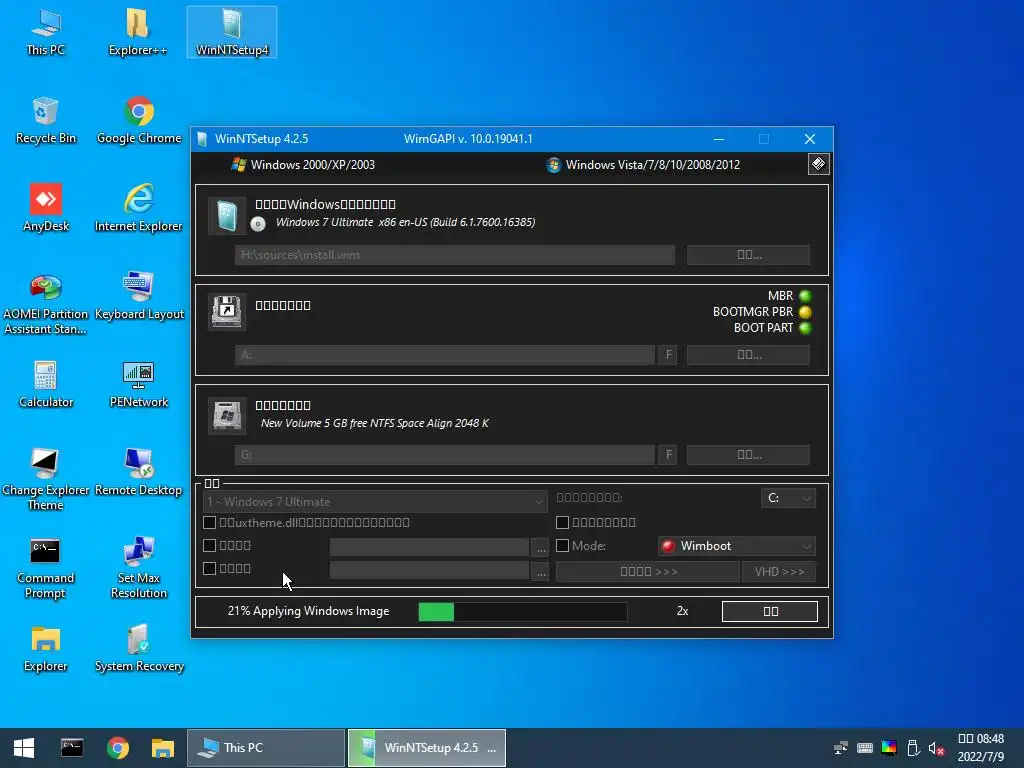Open AnyDesk desktop shortcut
The width and height of the screenshot is (1024, 768).
click(46, 209)
